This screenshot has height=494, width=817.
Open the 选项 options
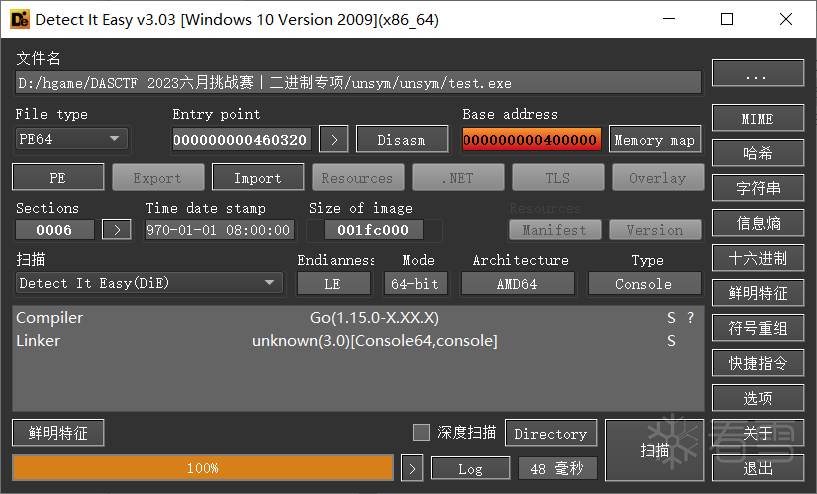click(758, 398)
